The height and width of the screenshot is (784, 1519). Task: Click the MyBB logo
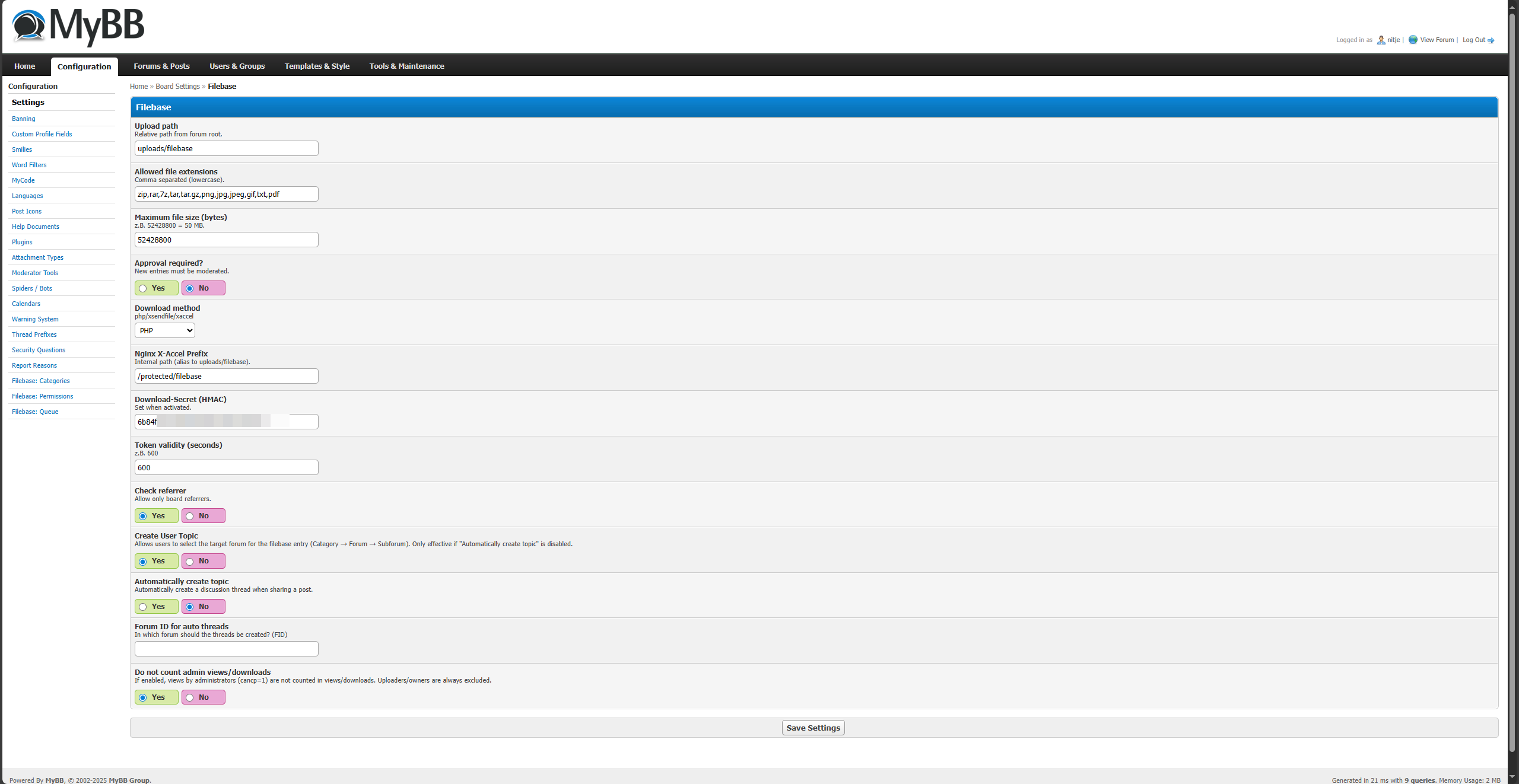pos(78,27)
